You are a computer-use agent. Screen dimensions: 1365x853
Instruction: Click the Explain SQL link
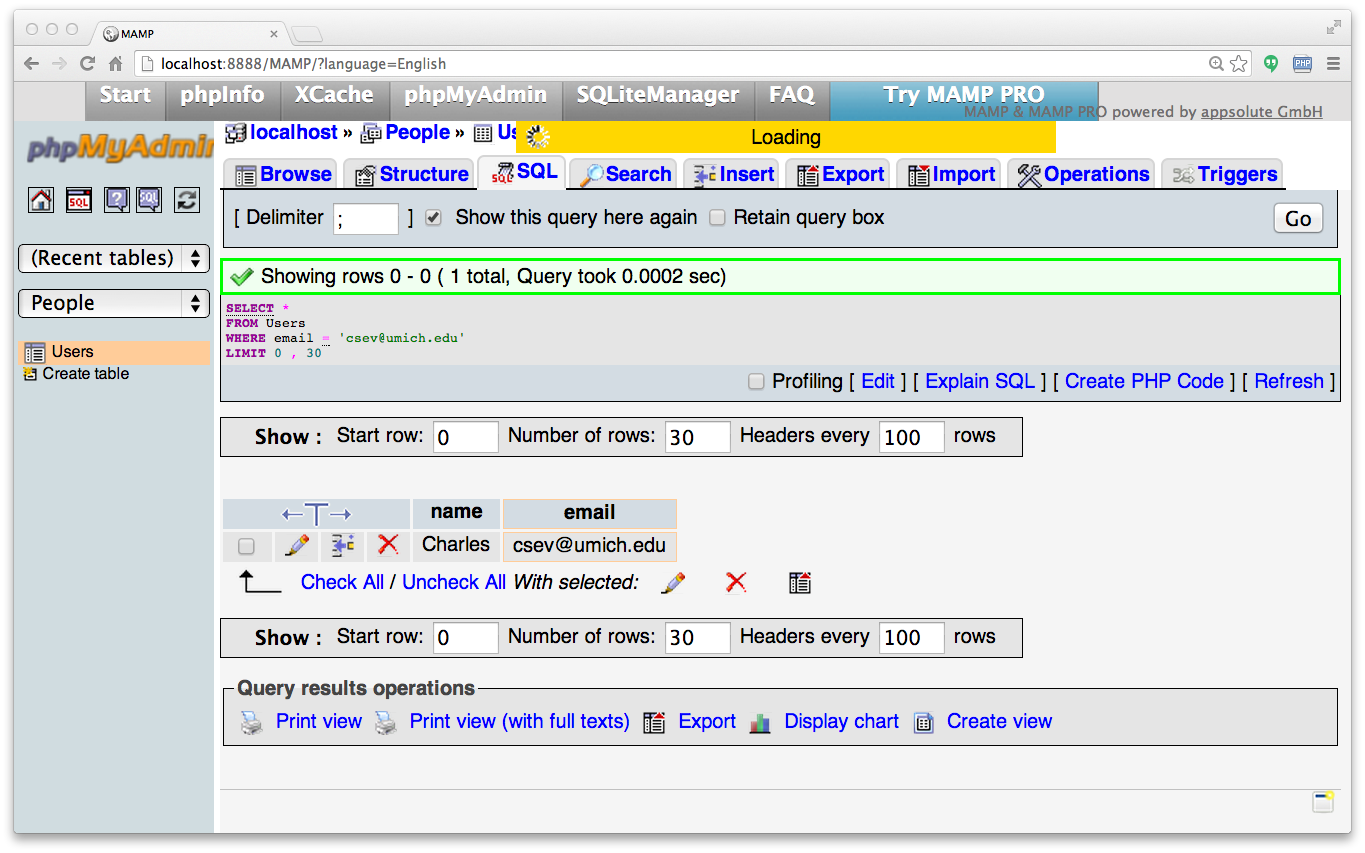pyautogui.click(x=980, y=381)
